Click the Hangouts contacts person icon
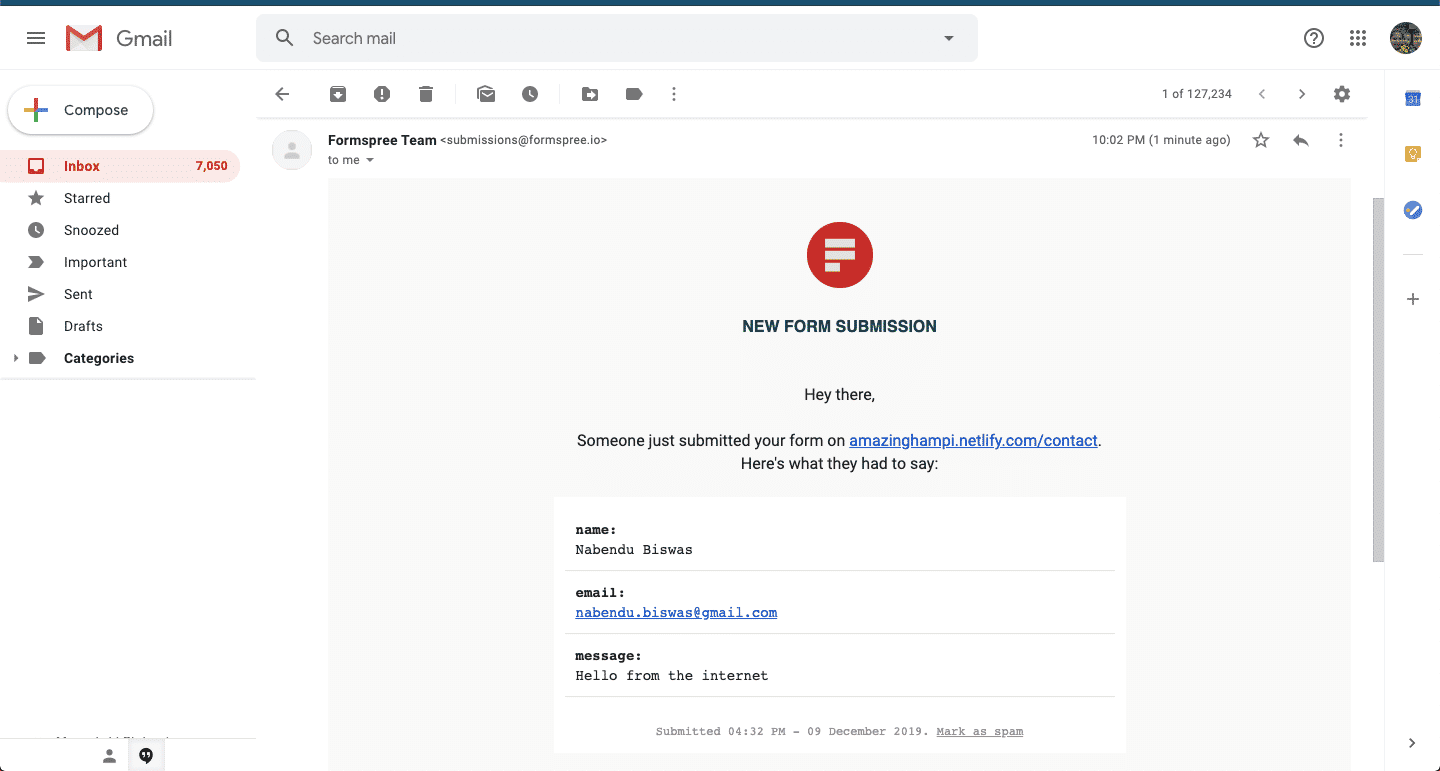Viewport: 1440px width, 771px height. click(x=110, y=756)
